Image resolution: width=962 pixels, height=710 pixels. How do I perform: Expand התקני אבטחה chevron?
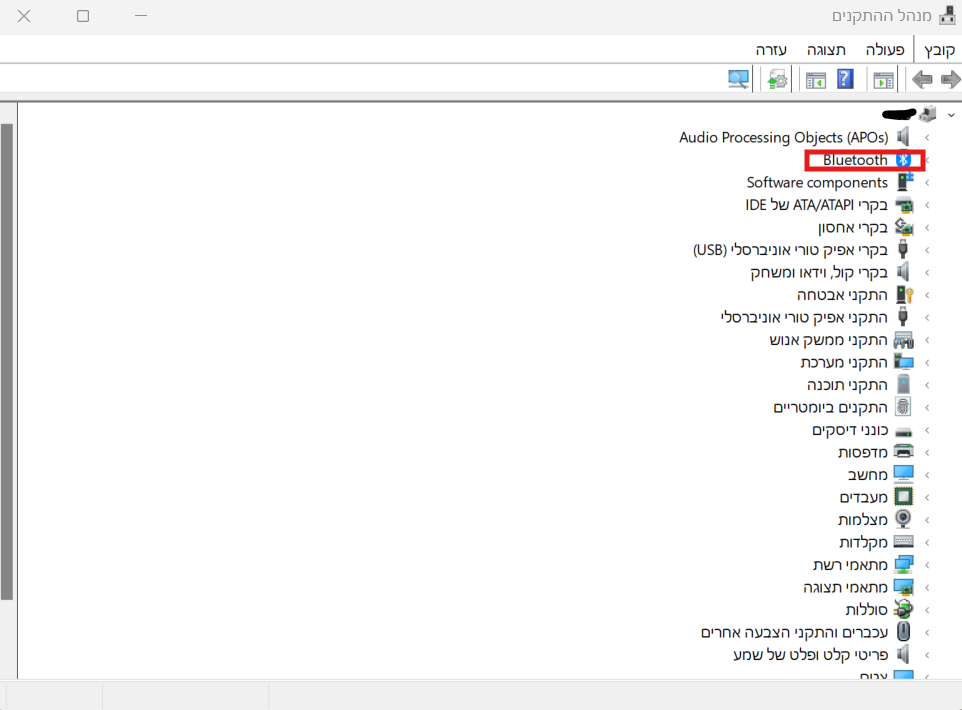coord(927,295)
